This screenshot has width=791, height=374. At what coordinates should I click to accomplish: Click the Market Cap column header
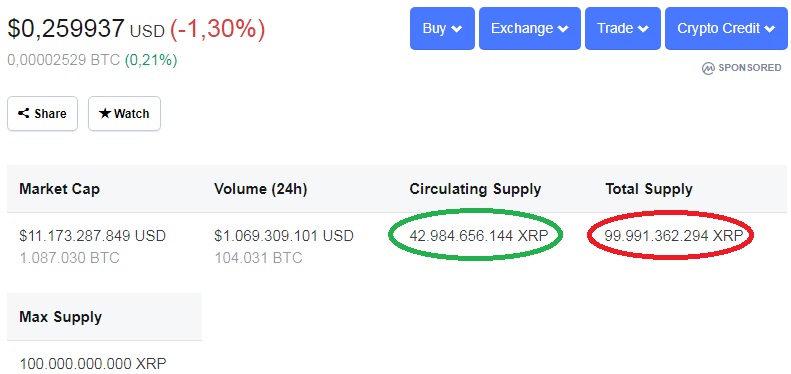pyautogui.click(x=60, y=189)
